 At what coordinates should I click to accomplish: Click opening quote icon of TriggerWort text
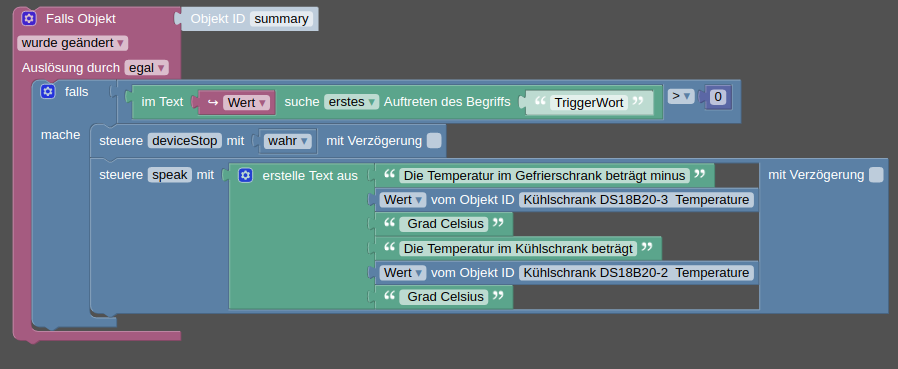(x=539, y=101)
